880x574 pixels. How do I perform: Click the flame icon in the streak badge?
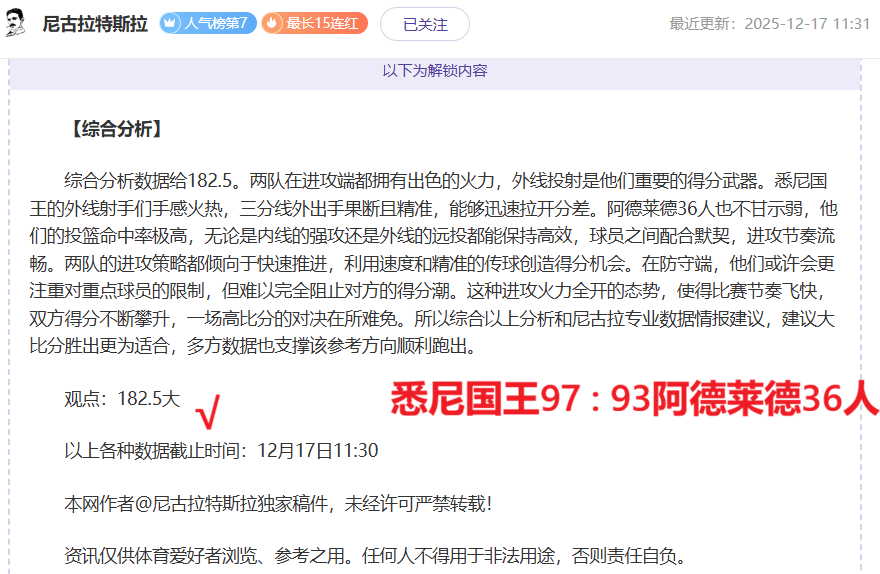[273, 23]
